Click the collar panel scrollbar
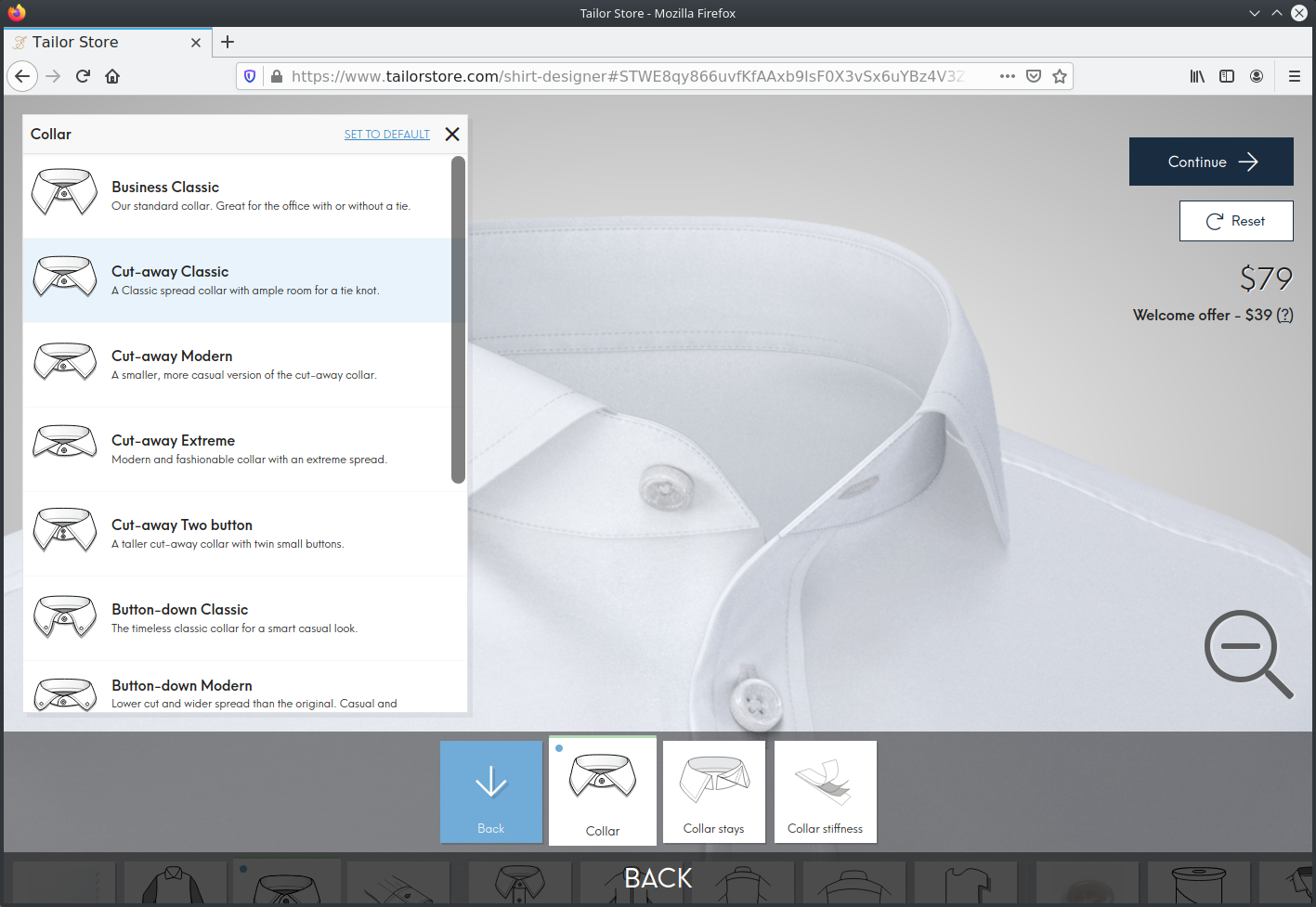Viewport: 1316px width, 907px height. [458, 320]
